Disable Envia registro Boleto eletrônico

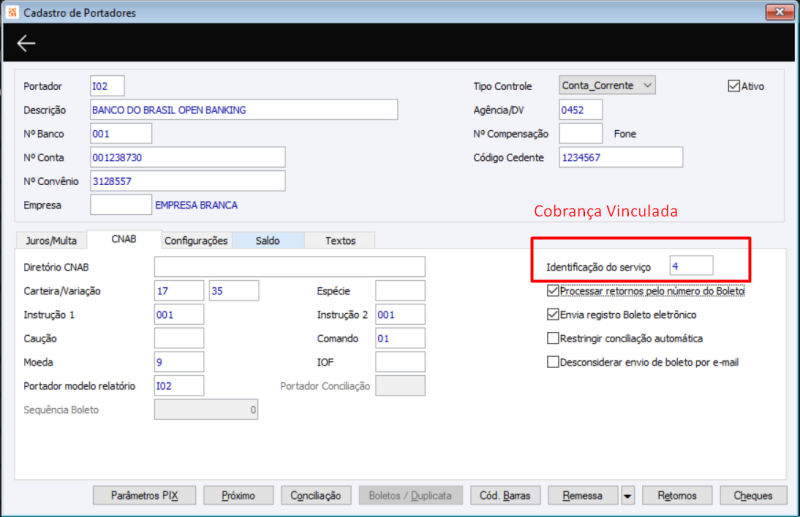tap(553, 314)
